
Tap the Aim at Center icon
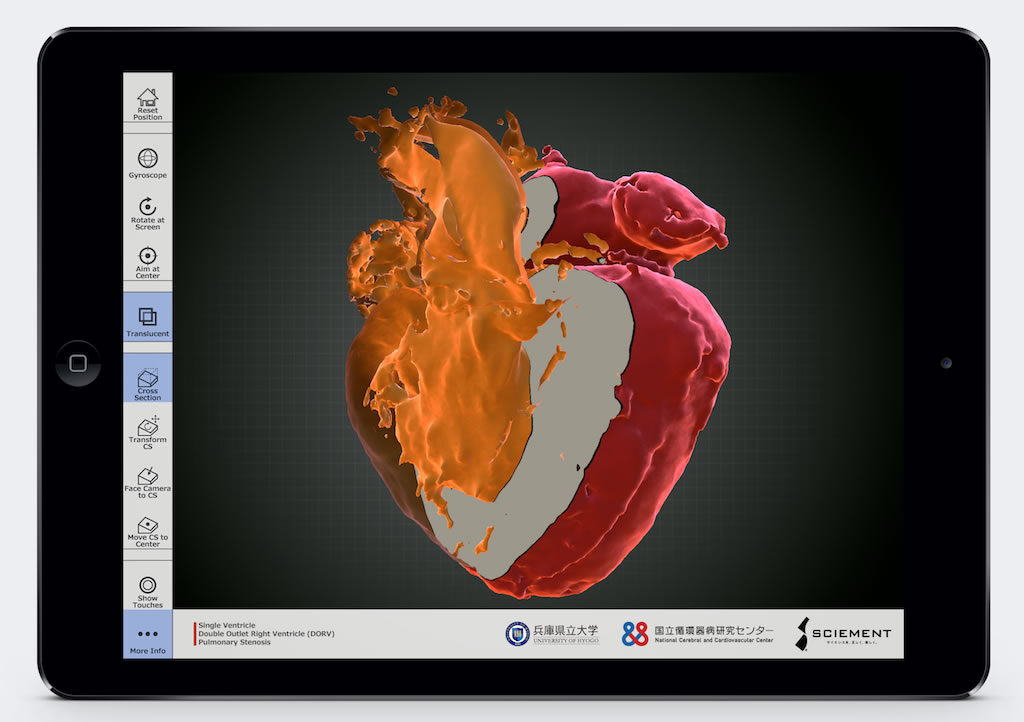[147, 257]
